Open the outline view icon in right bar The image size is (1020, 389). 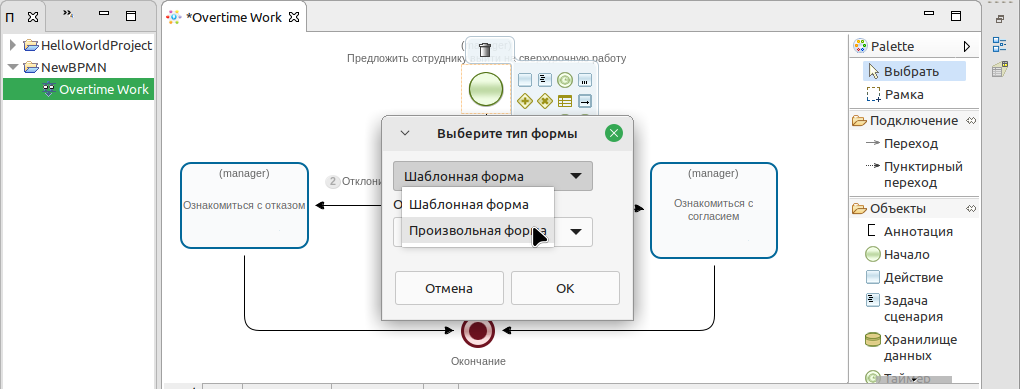coord(999,44)
